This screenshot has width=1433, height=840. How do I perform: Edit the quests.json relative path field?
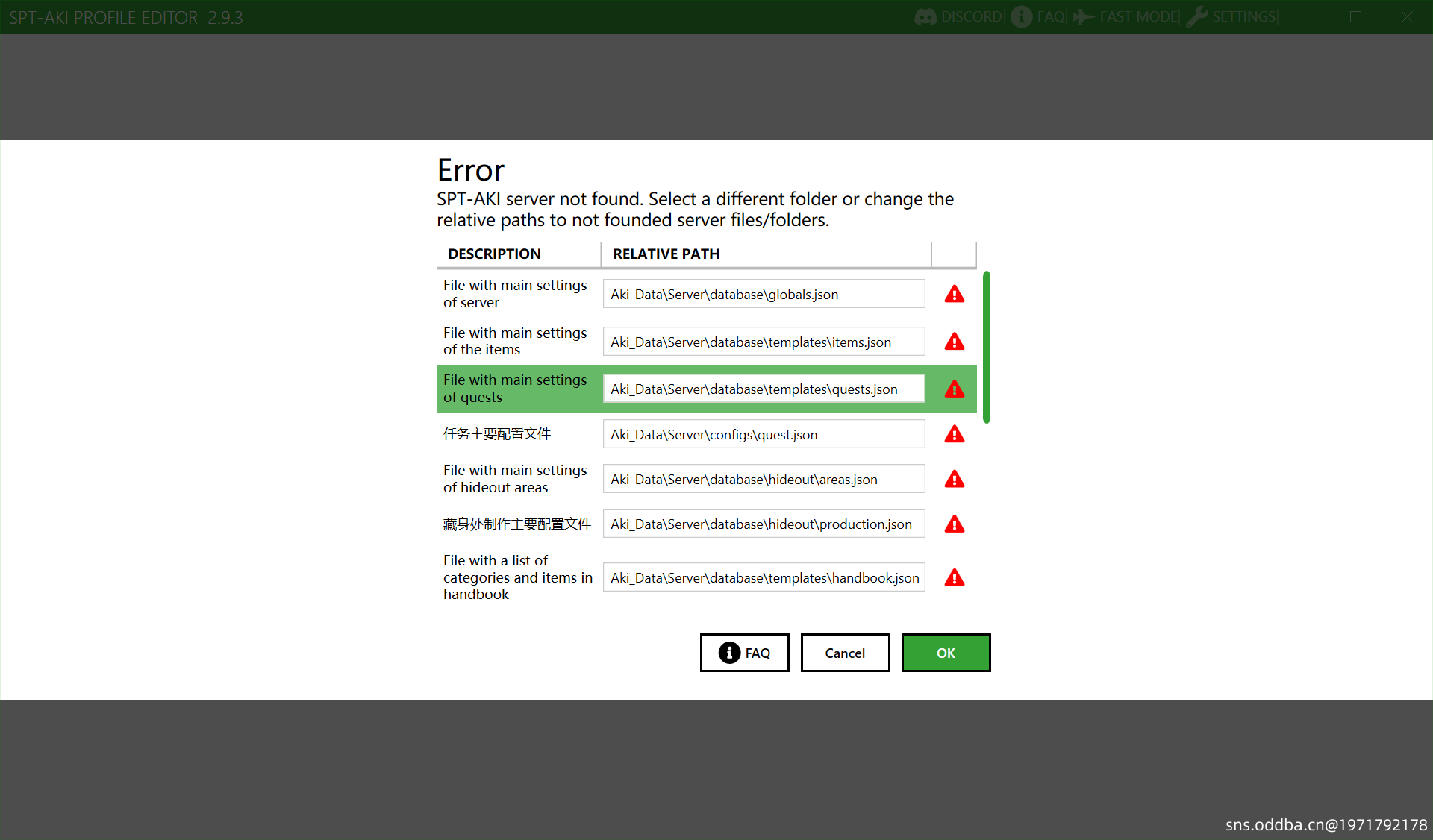tap(764, 389)
